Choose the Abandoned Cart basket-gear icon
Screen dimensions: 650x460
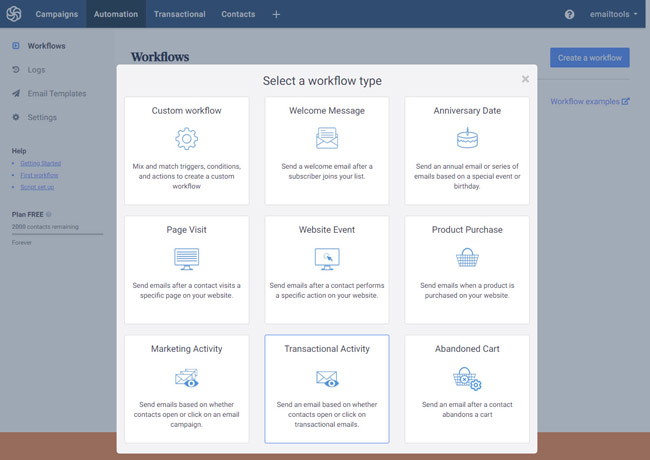pyautogui.click(x=467, y=378)
